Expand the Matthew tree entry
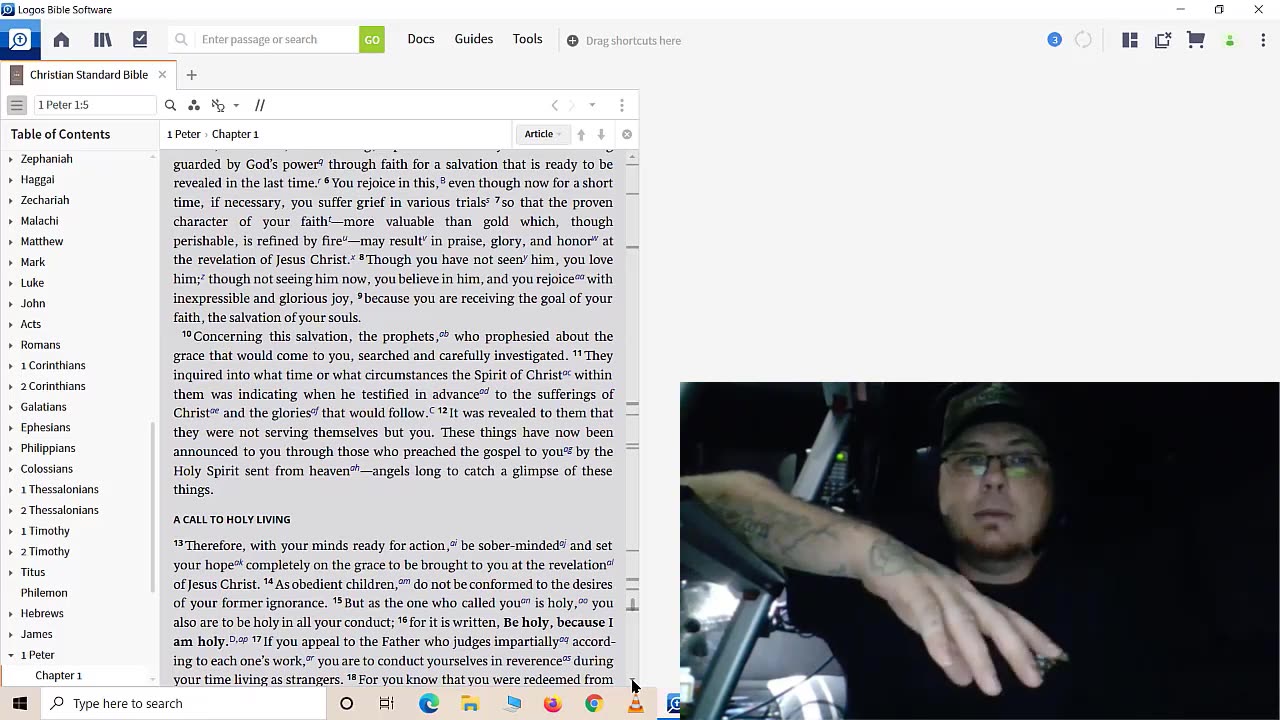1280x720 pixels. (11, 241)
